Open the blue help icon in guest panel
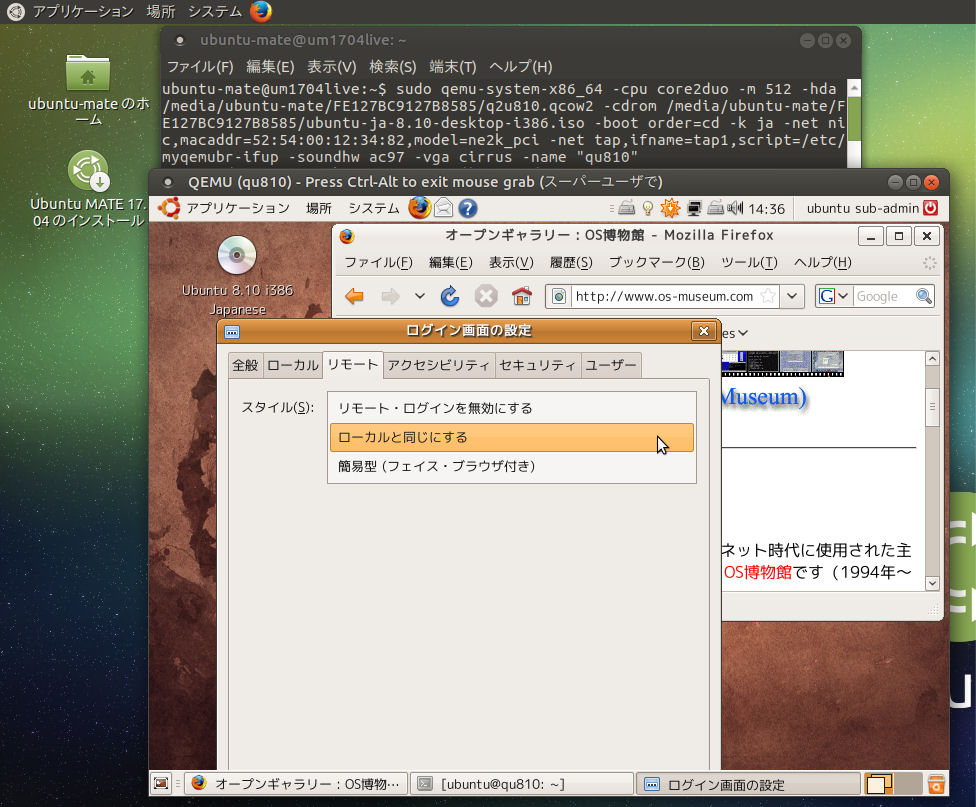The height and width of the screenshot is (807, 976). click(467, 208)
